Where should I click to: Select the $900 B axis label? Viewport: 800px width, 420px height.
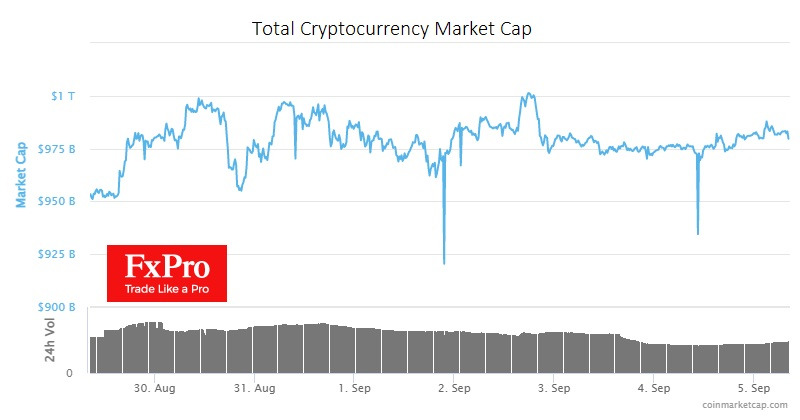[57, 308]
